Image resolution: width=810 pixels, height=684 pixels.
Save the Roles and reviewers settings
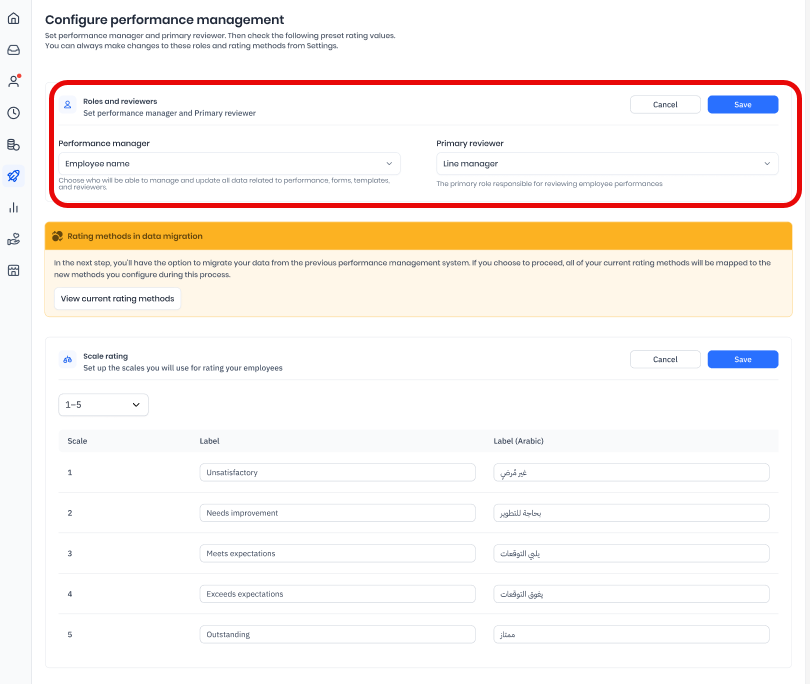click(x=742, y=105)
